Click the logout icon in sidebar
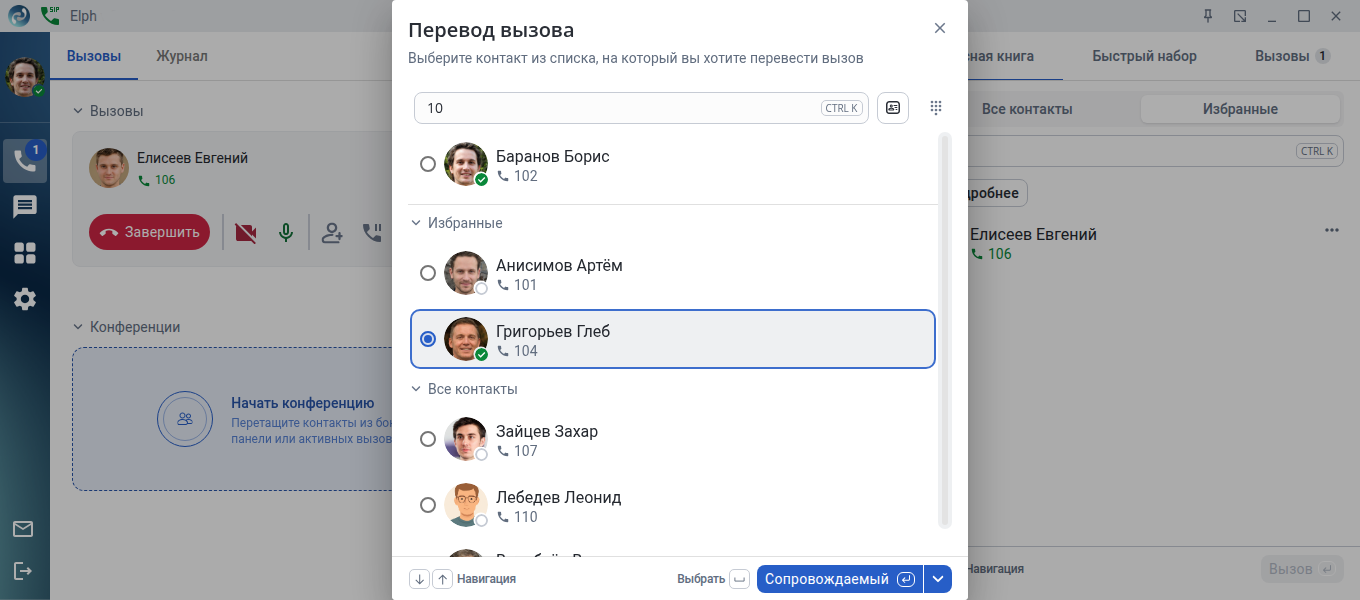The height and width of the screenshot is (600, 1360). pos(23,570)
